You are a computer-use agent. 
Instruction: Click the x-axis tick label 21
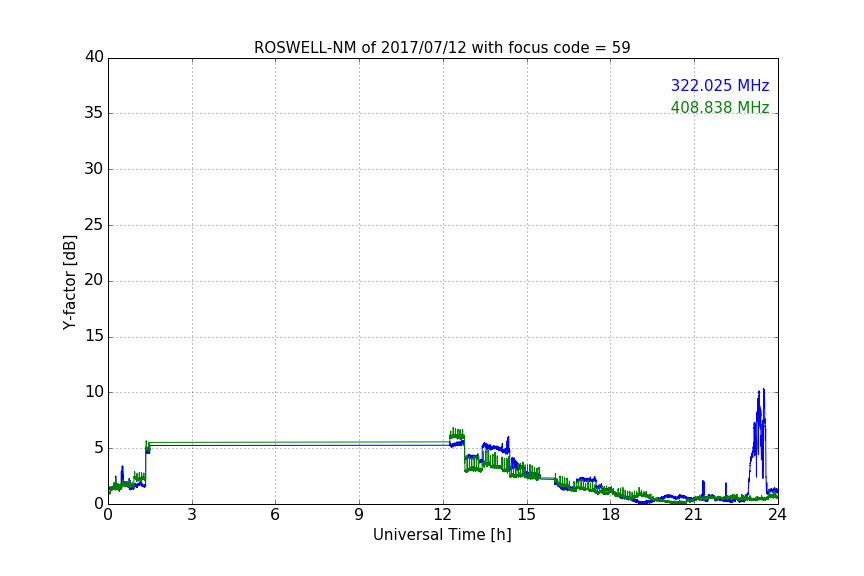click(694, 515)
